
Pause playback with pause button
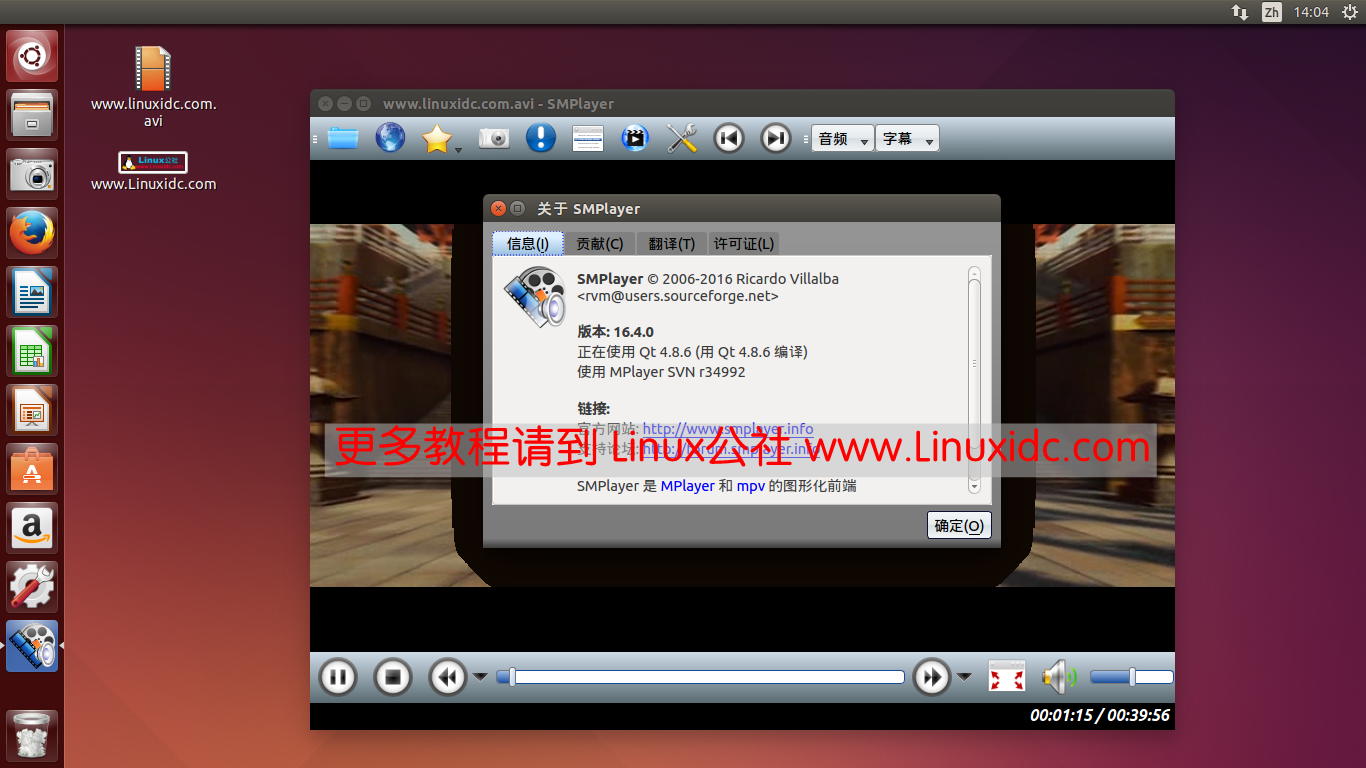[x=338, y=677]
